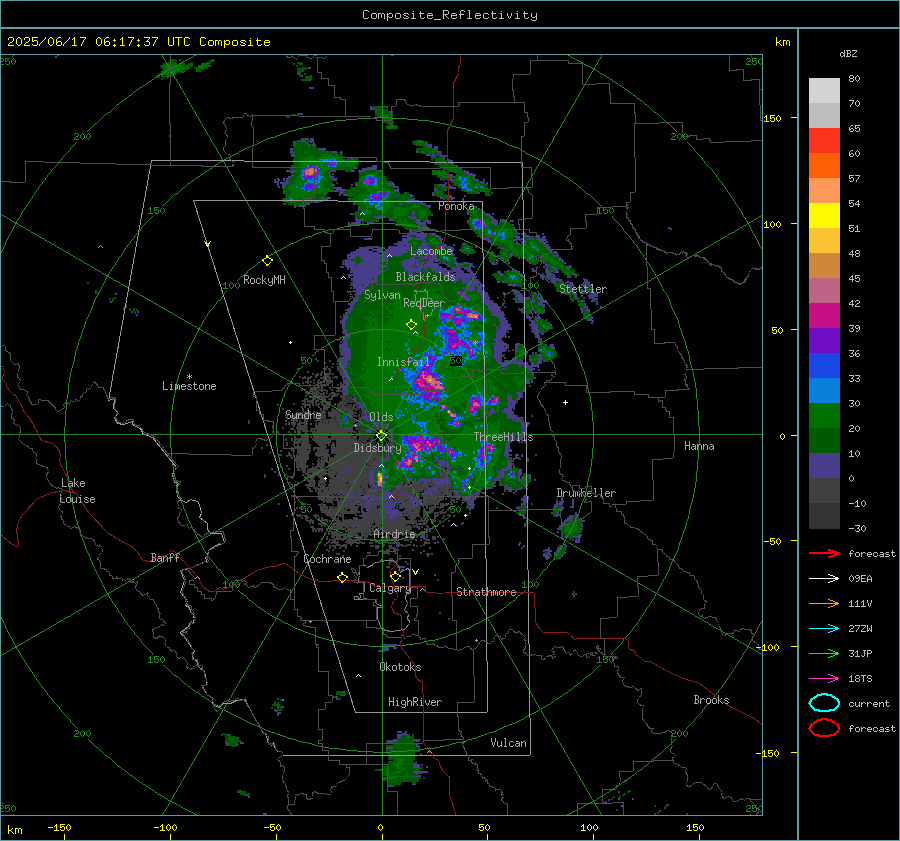Click the Airdrie city label

(394, 534)
